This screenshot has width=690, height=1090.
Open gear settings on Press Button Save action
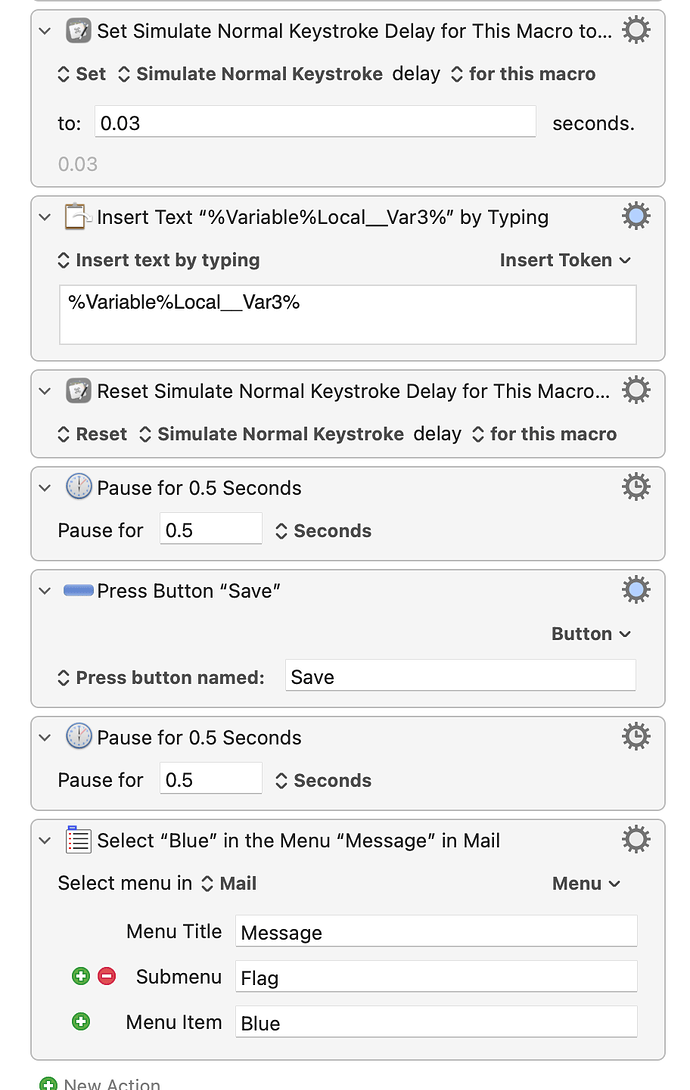(636, 589)
